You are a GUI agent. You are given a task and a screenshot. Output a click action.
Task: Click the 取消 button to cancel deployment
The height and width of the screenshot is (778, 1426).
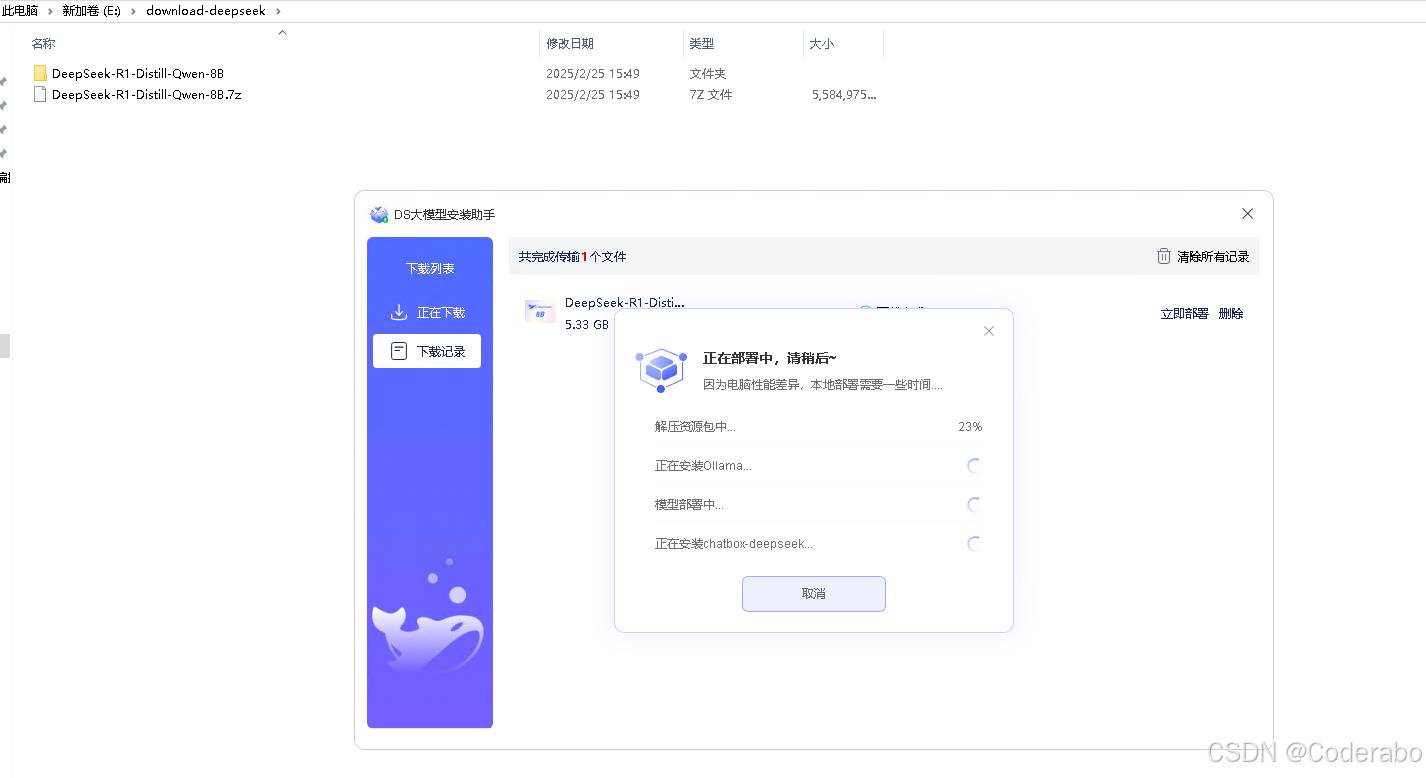coord(814,594)
